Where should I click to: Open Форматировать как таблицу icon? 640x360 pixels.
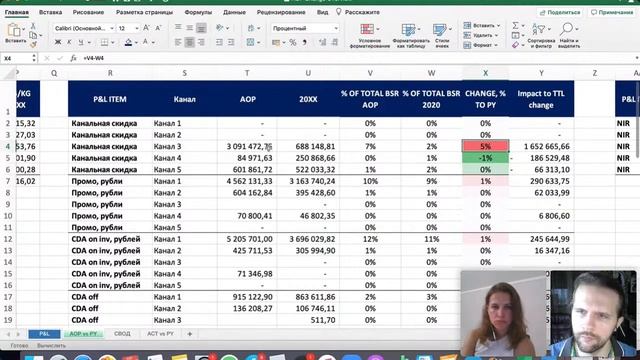(x=408, y=29)
